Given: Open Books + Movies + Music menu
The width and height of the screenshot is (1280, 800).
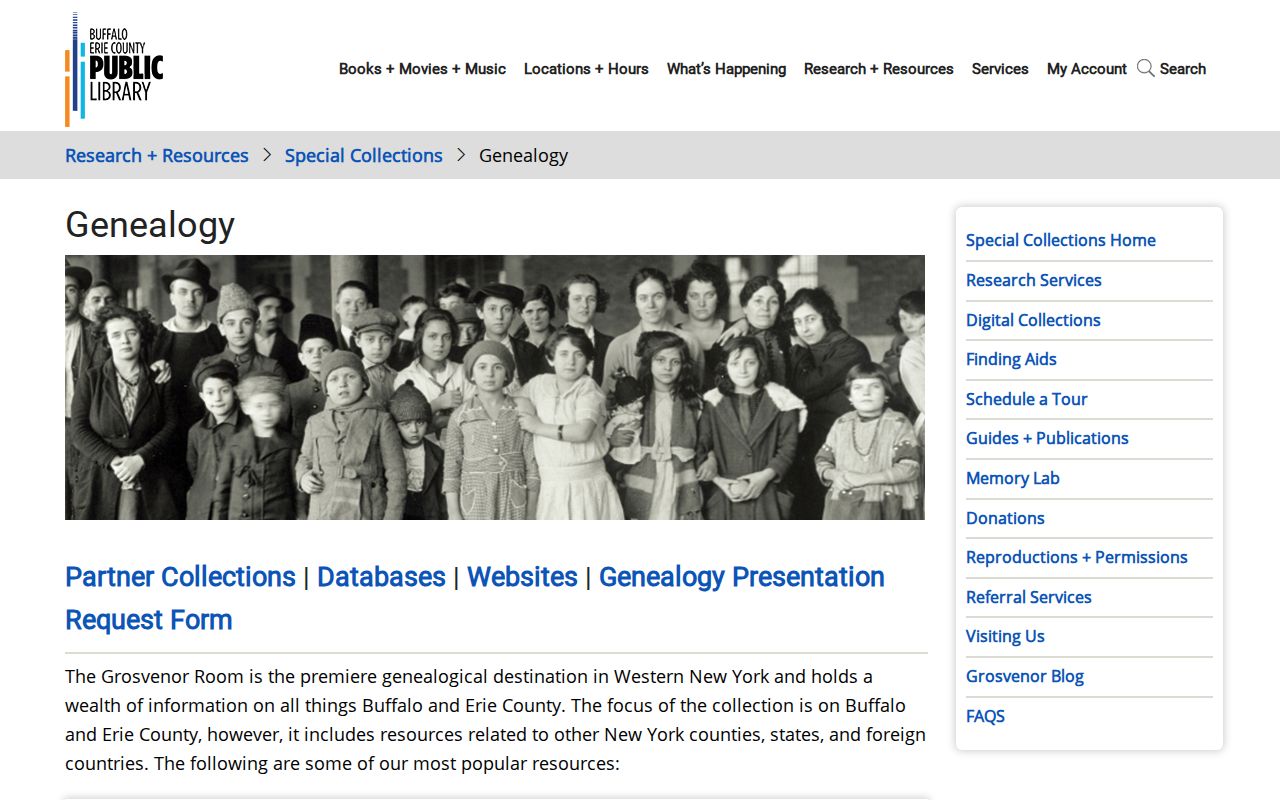Looking at the screenshot, I should tap(422, 69).
